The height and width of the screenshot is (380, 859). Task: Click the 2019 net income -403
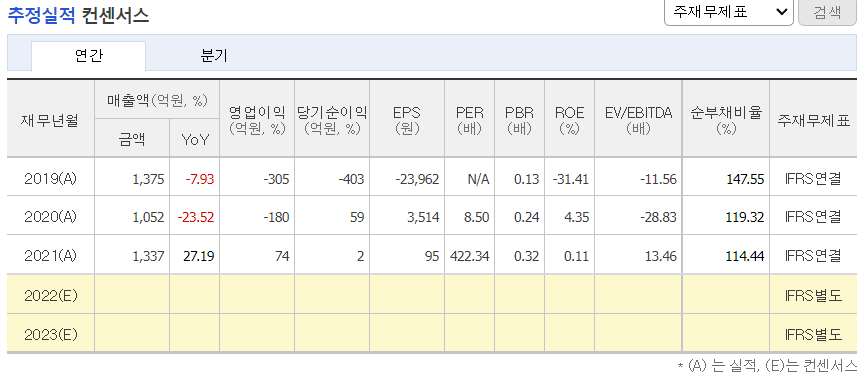[x=351, y=179]
